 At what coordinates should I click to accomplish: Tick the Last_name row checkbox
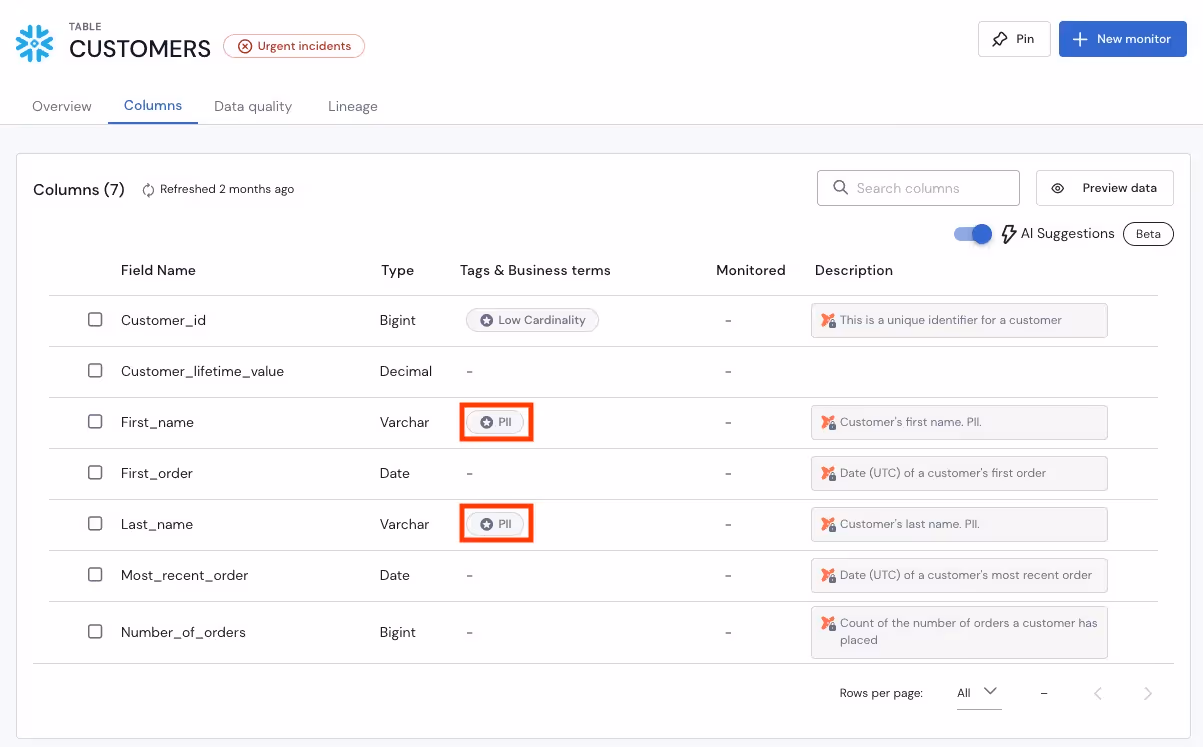point(95,524)
